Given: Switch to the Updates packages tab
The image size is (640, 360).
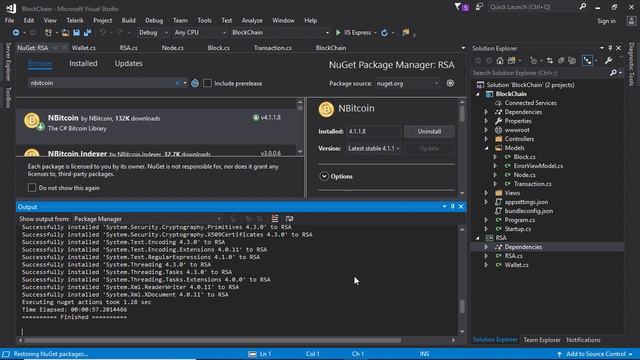Looking at the screenshot, I should [129, 64].
